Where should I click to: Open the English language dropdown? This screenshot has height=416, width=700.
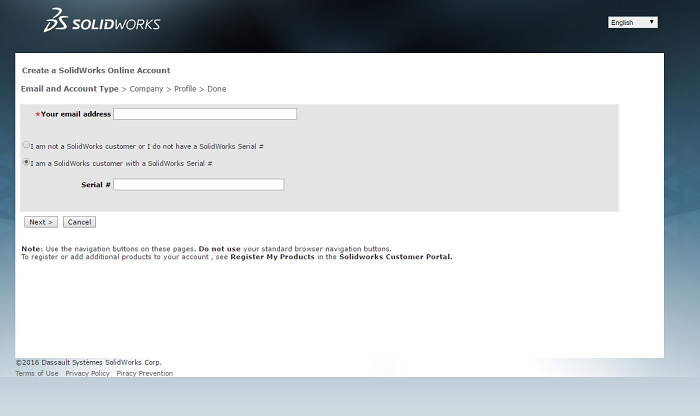633,22
